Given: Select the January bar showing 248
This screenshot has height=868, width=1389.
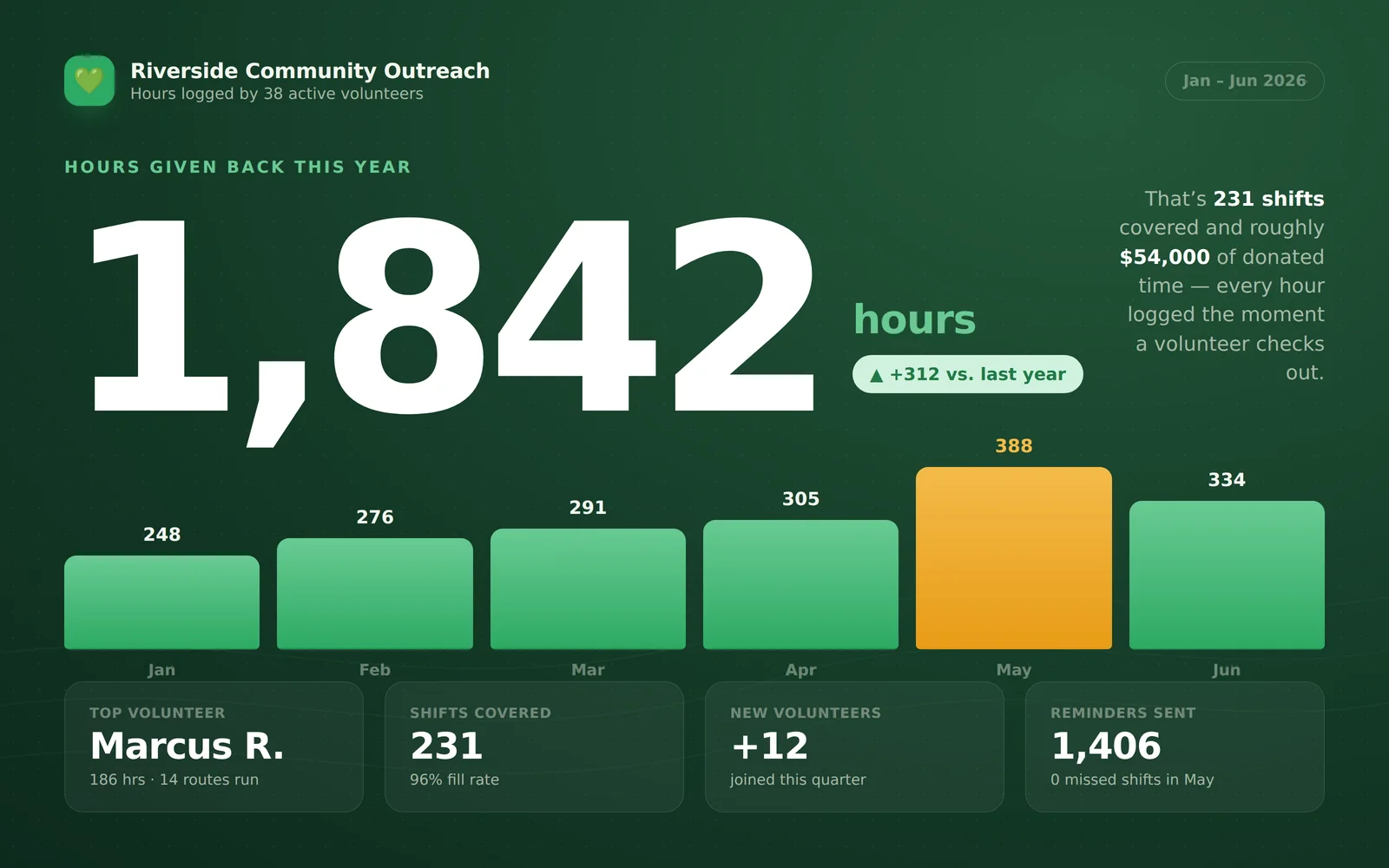Looking at the screenshot, I should 161,602.
